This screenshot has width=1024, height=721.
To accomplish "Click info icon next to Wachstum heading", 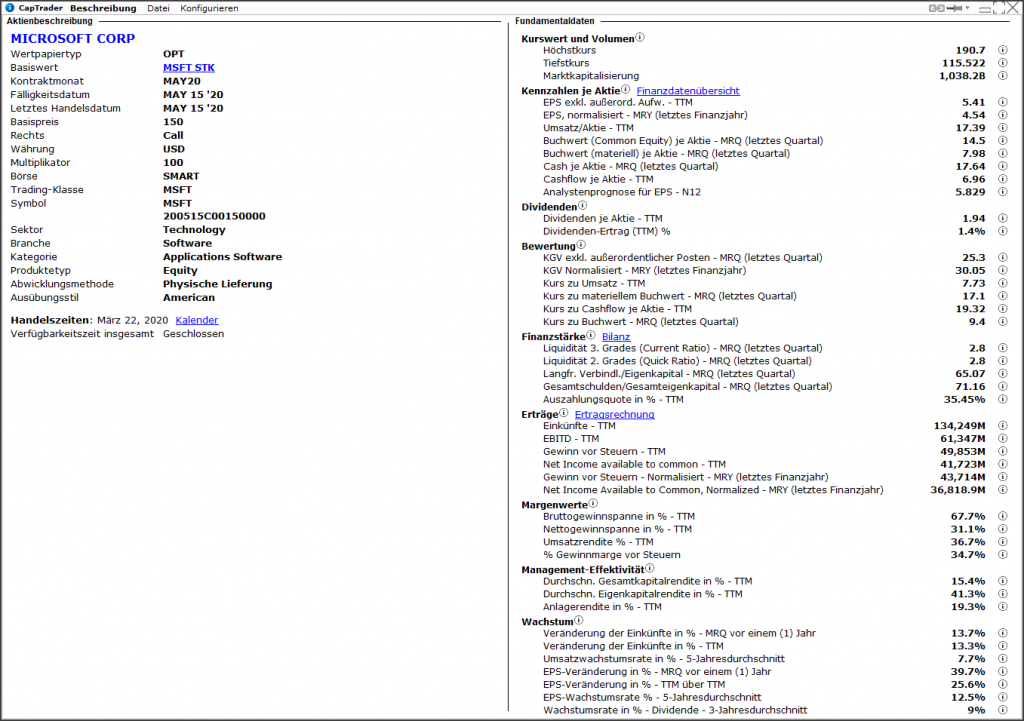I will point(579,620).
